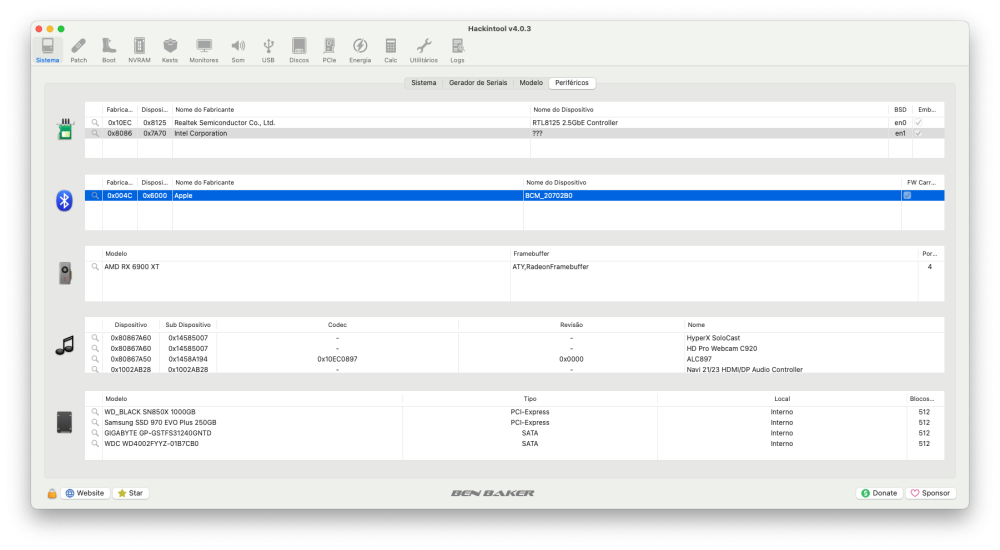Open the USB toolbar section
The height and width of the screenshot is (550, 1000).
pos(268,50)
